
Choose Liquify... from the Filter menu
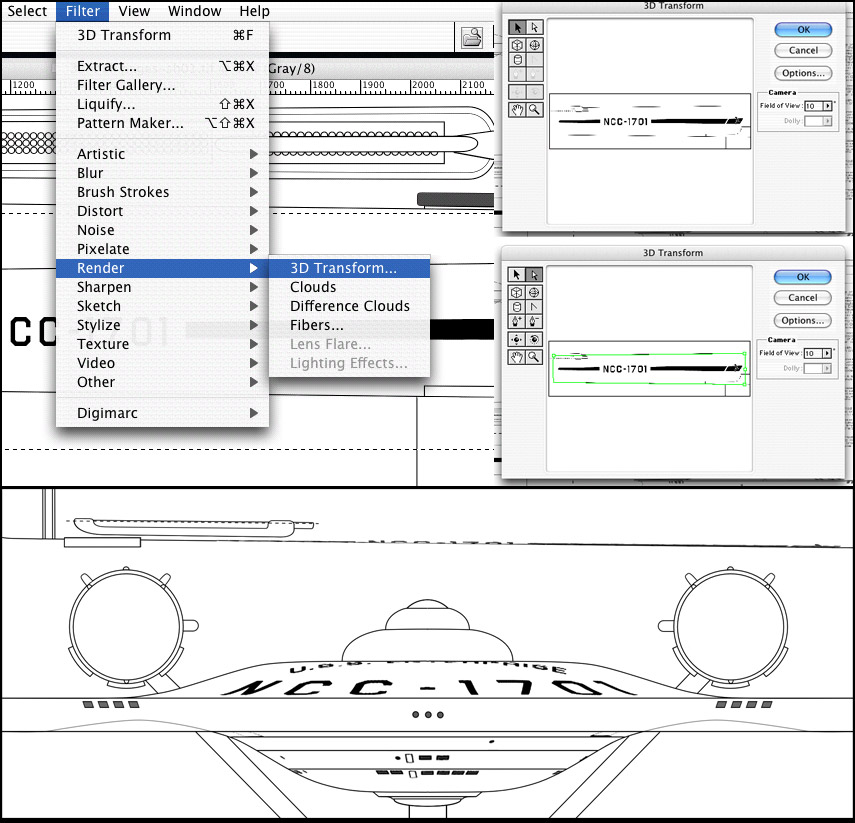click(x=162, y=104)
